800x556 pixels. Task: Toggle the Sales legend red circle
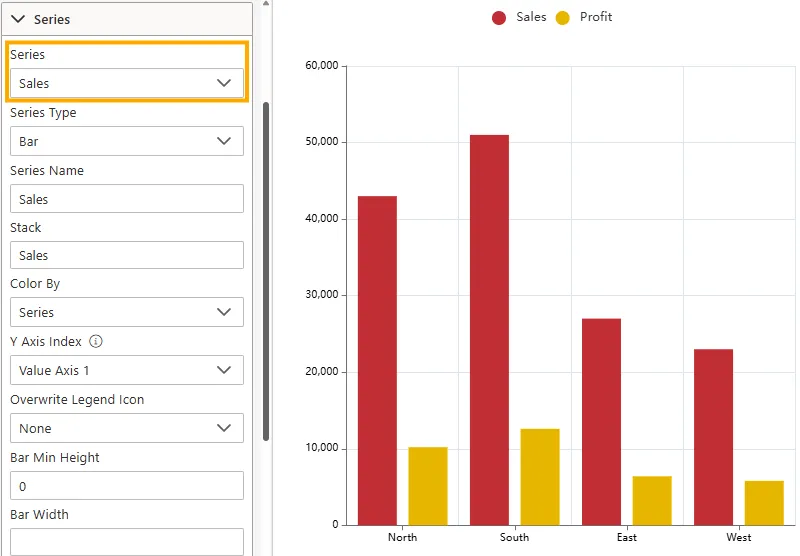499,17
